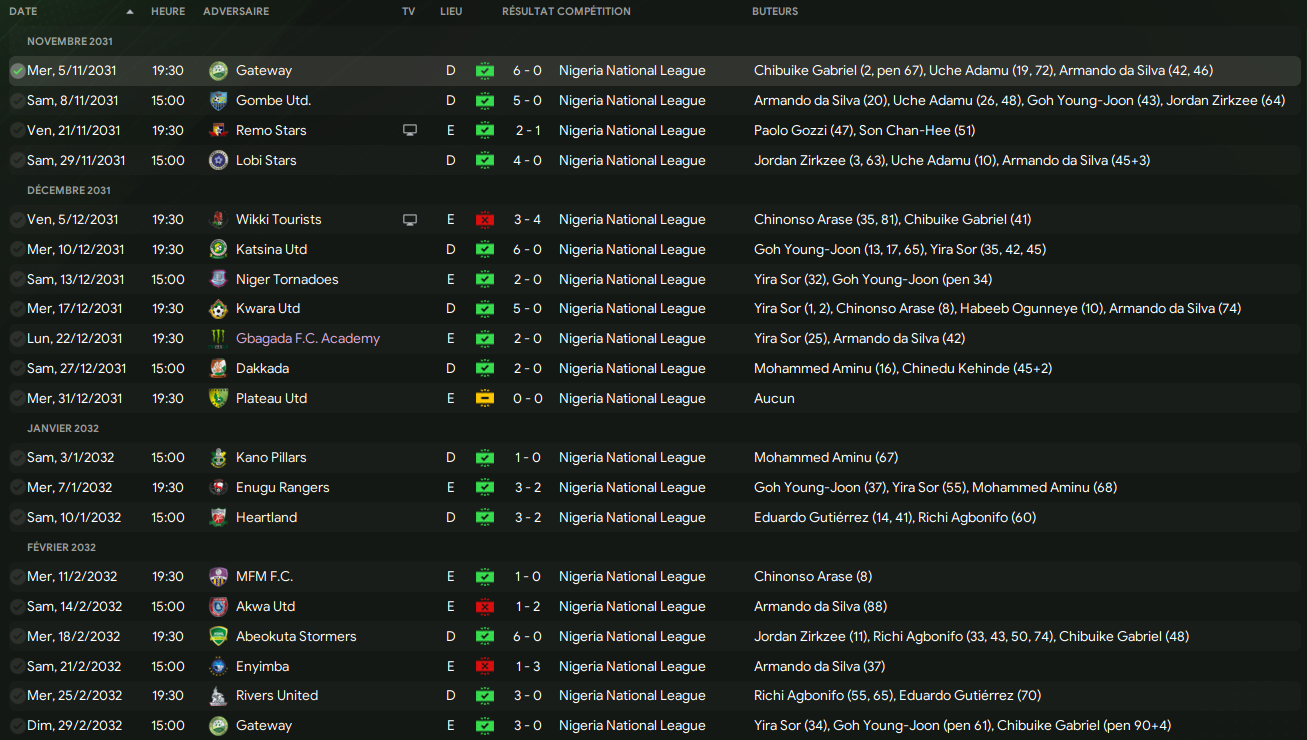Select the Akwa Utd club badge
Viewport: 1307px width, 740px height.
point(218,606)
